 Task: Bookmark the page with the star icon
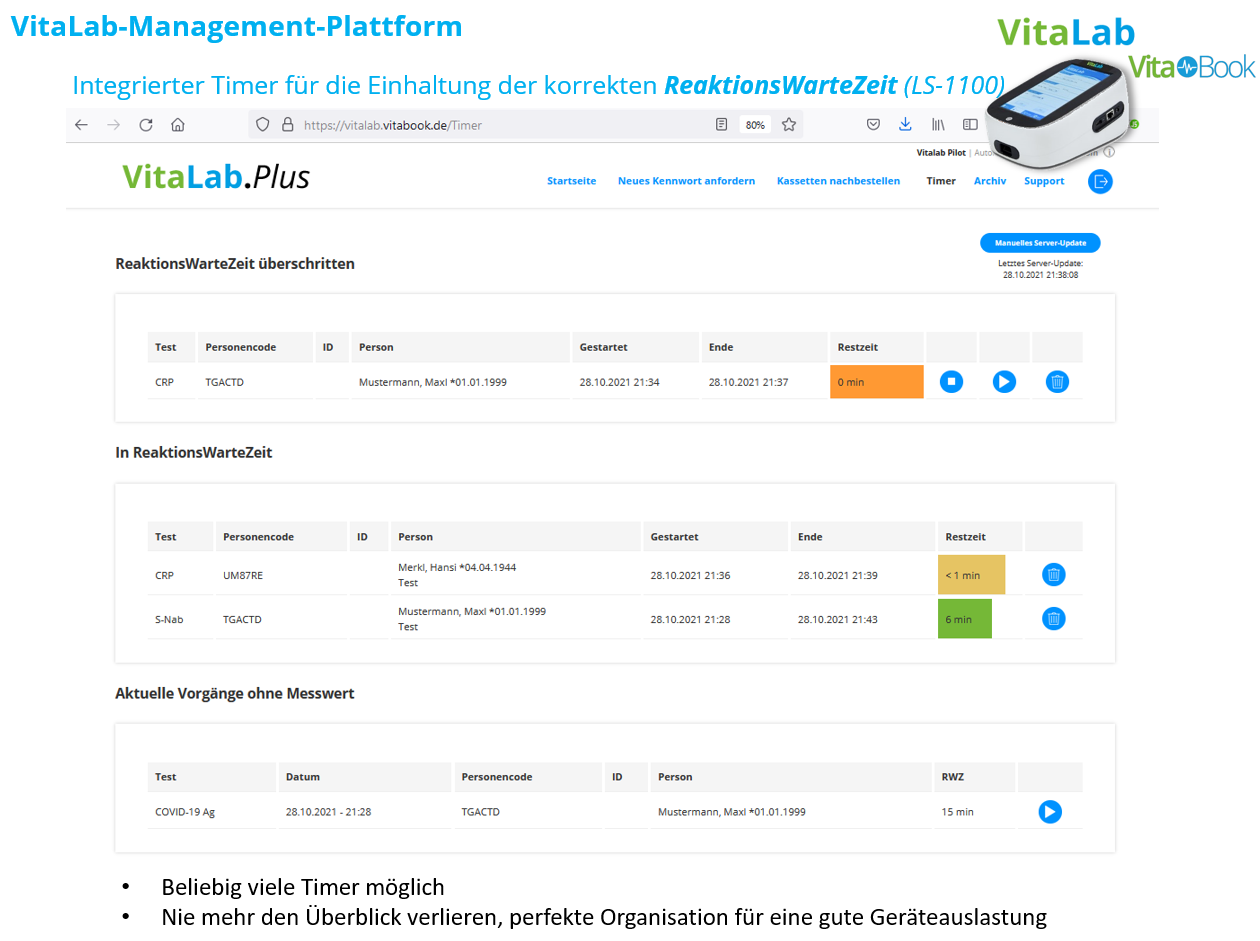tap(789, 125)
